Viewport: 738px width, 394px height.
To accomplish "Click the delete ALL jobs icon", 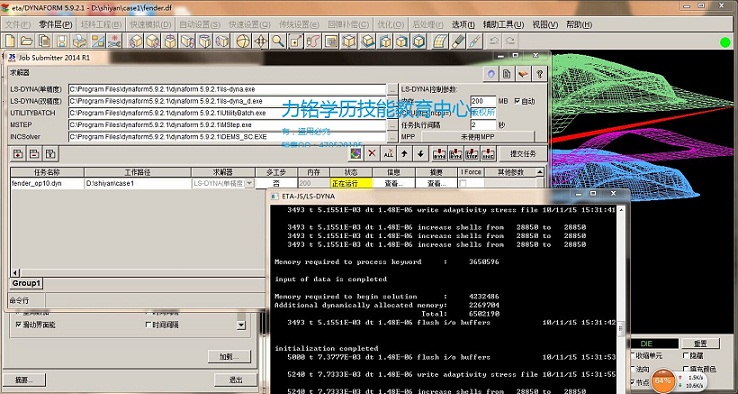I will [388, 153].
